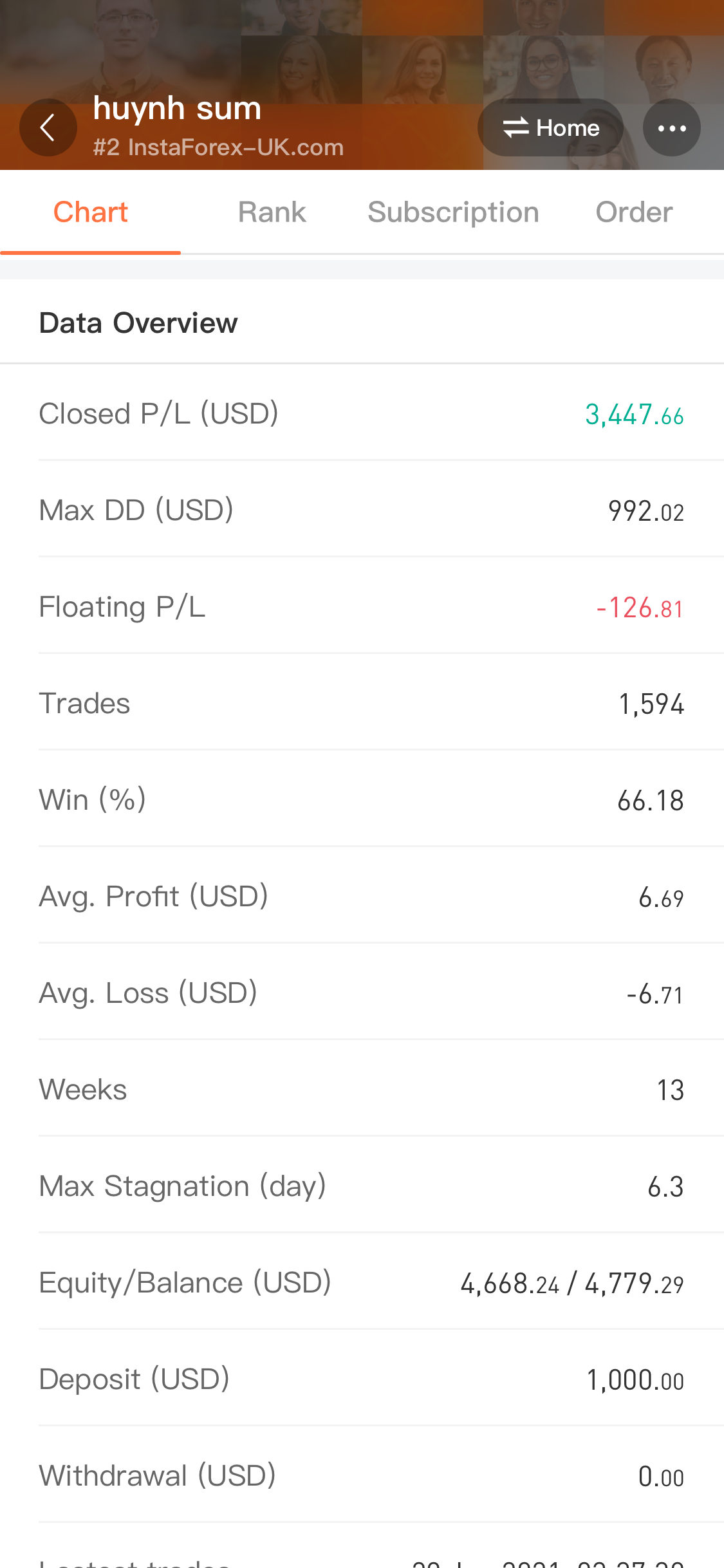Tap the Closed P/L value 3,447.66

pos(634,415)
